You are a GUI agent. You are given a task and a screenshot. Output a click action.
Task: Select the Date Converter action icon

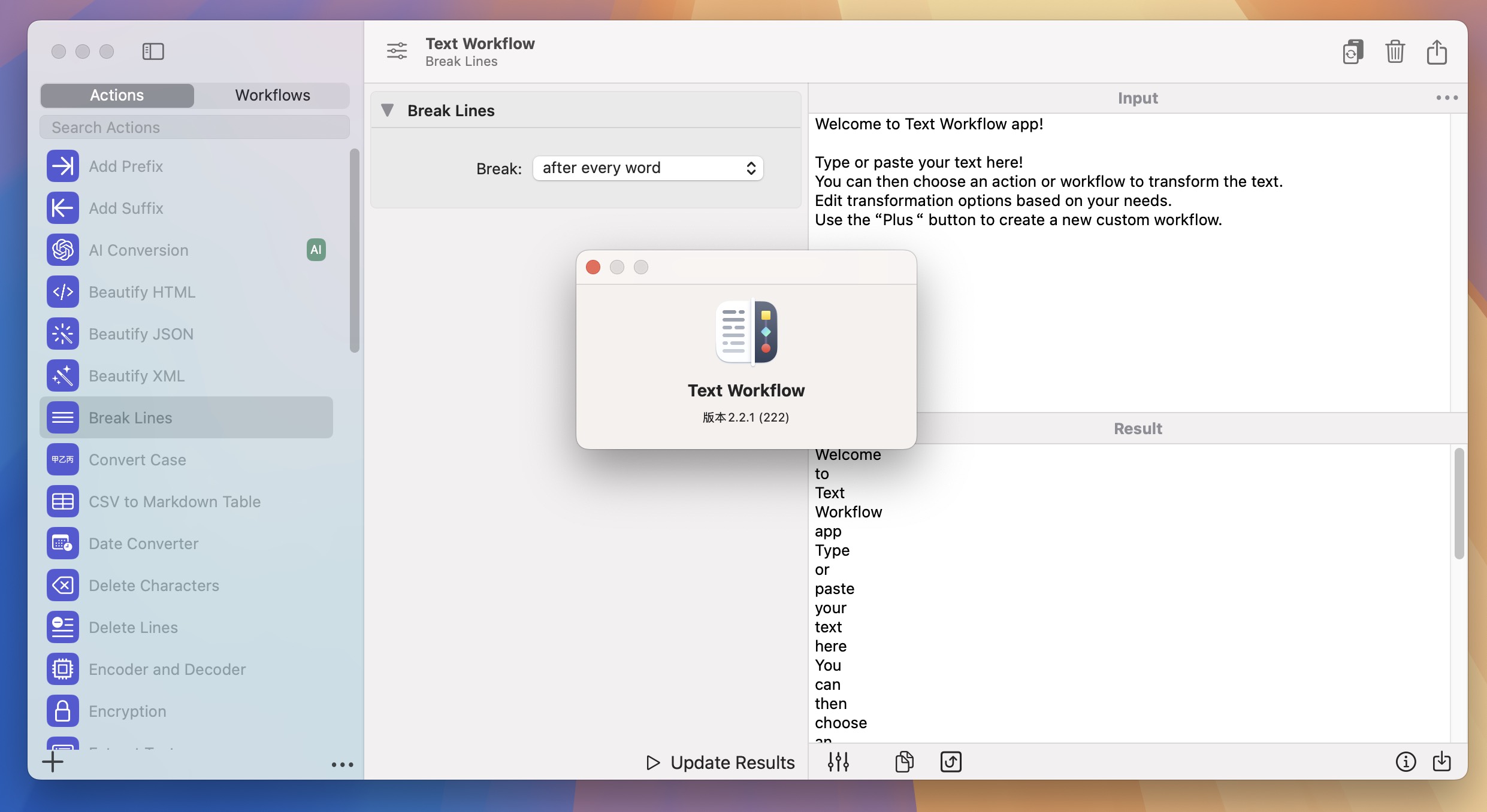click(63, 543)
